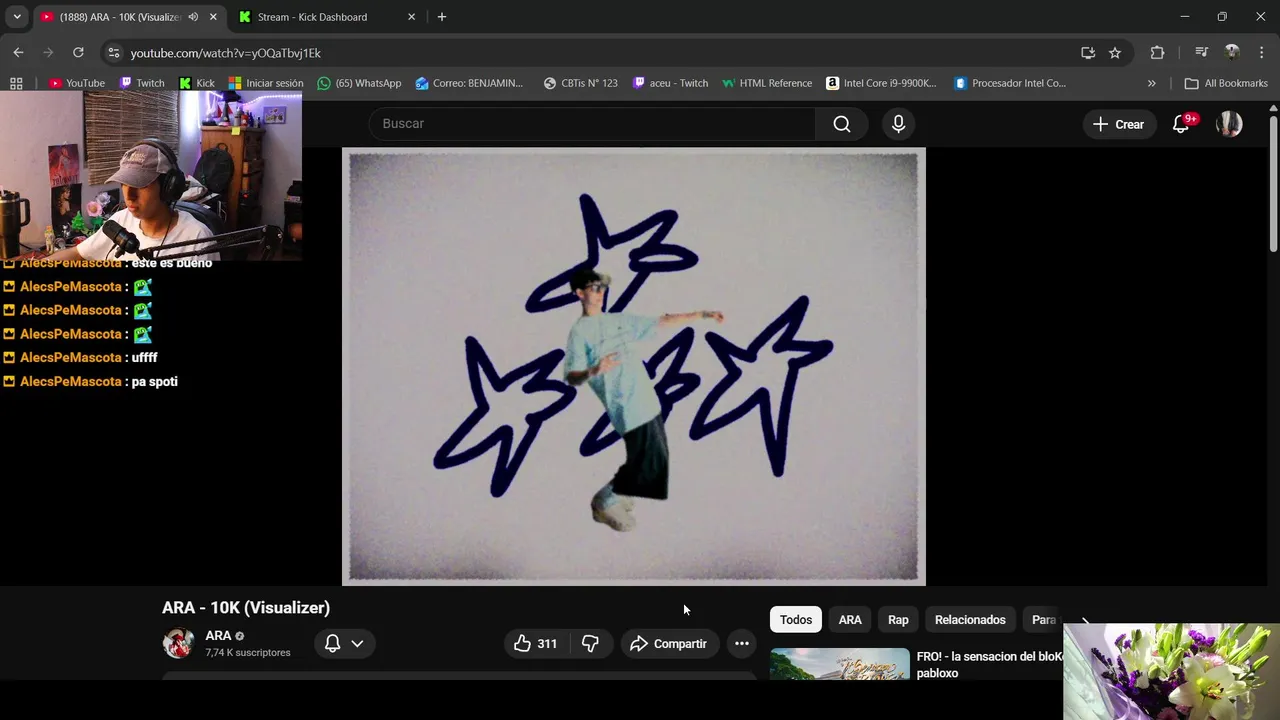The height and width of the screenshot is (720, 1280).
Task: Open the tab search dropdown arrow
Action: coord(17,17)
